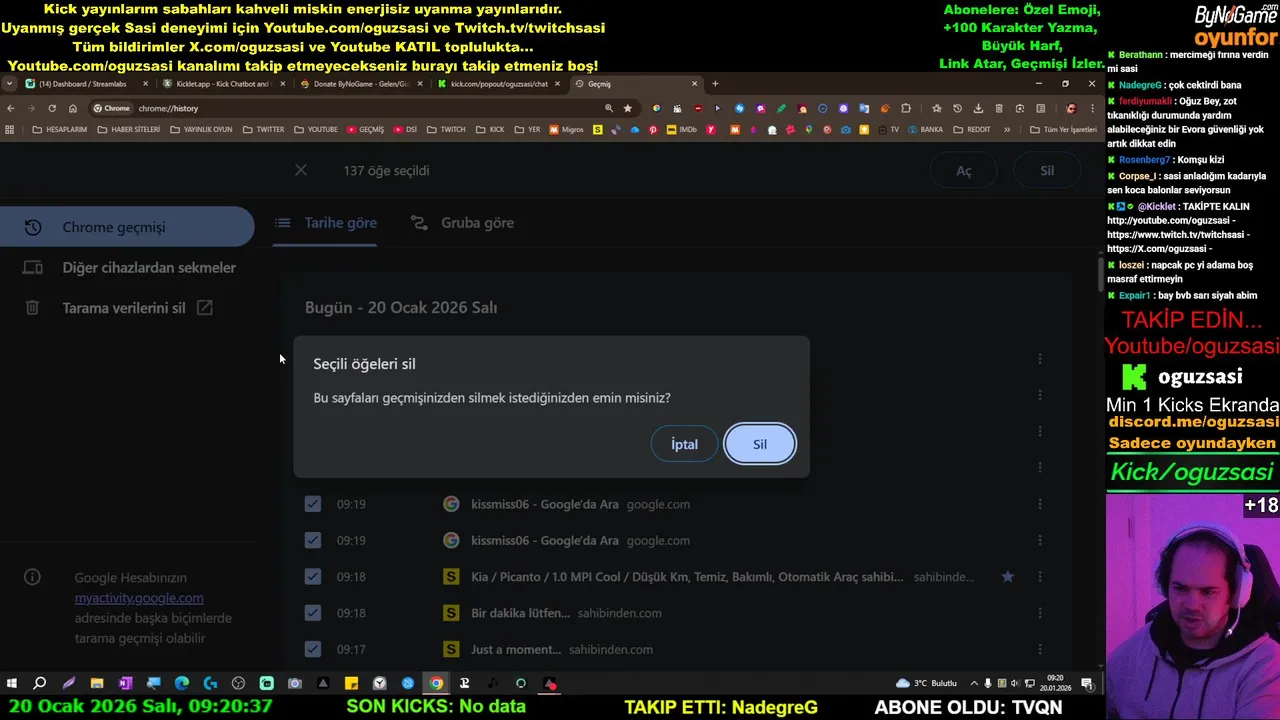Switch to kick.com/popout/oguzsasi/chat browser tab
The height and width of the screenshot is (720, 1280).
[x=498, y=84]
